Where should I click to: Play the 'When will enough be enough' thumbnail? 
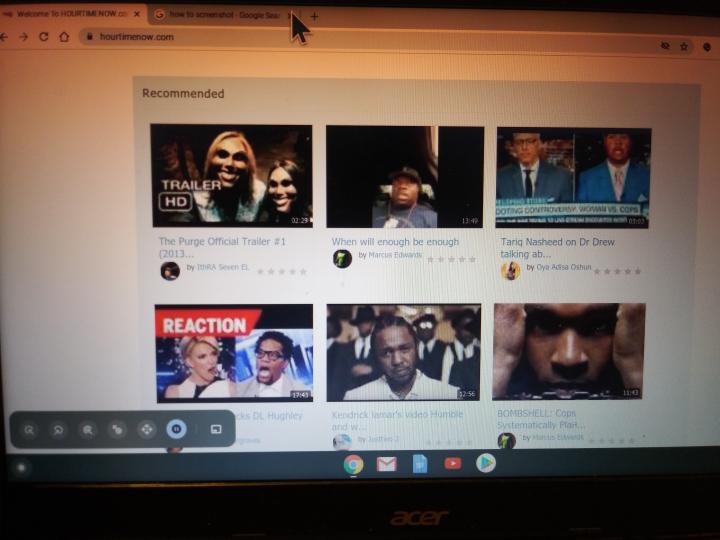click(405, 177)
